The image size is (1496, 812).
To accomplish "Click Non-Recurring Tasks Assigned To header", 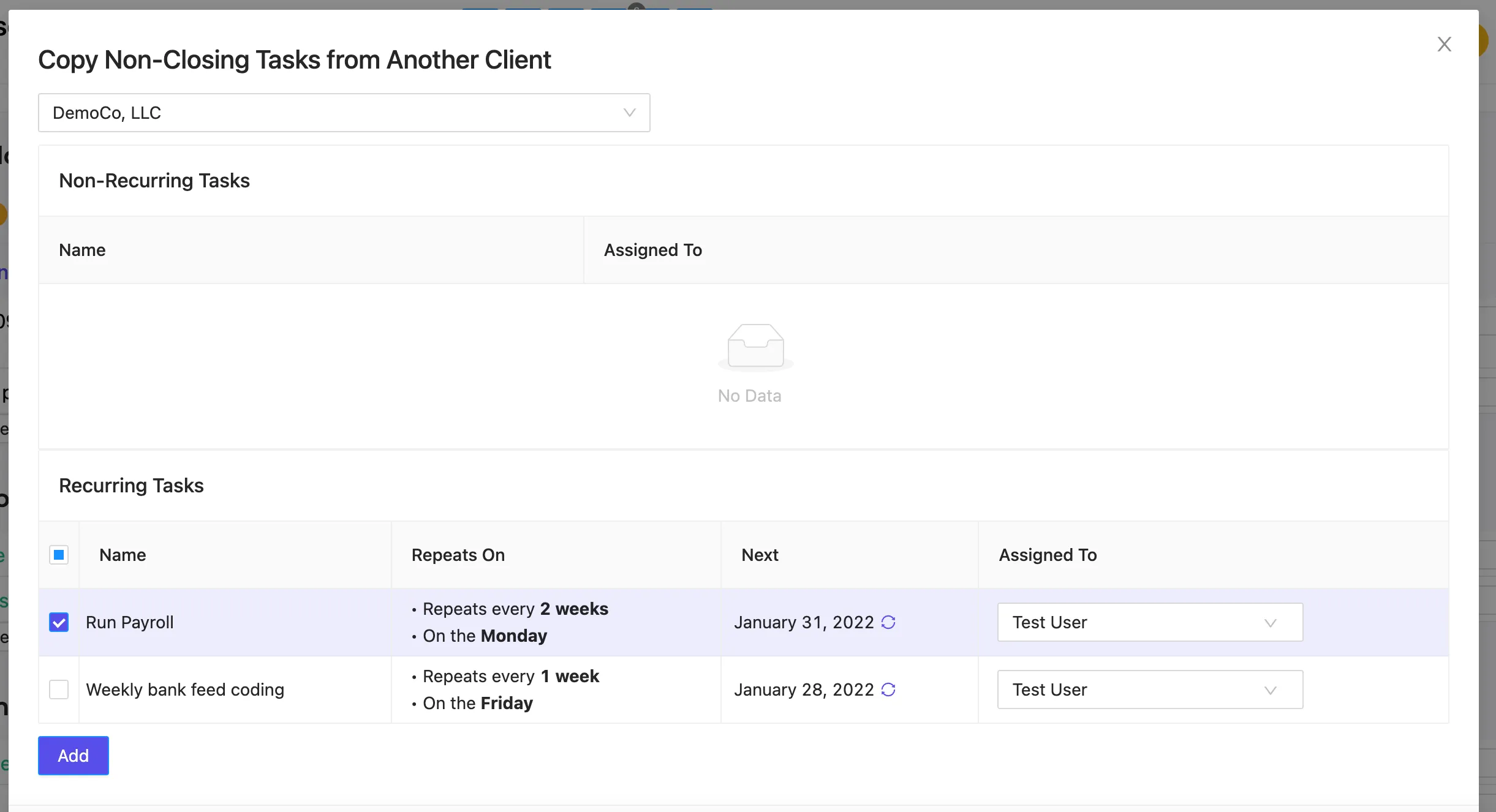I will [x=653, y=250].
